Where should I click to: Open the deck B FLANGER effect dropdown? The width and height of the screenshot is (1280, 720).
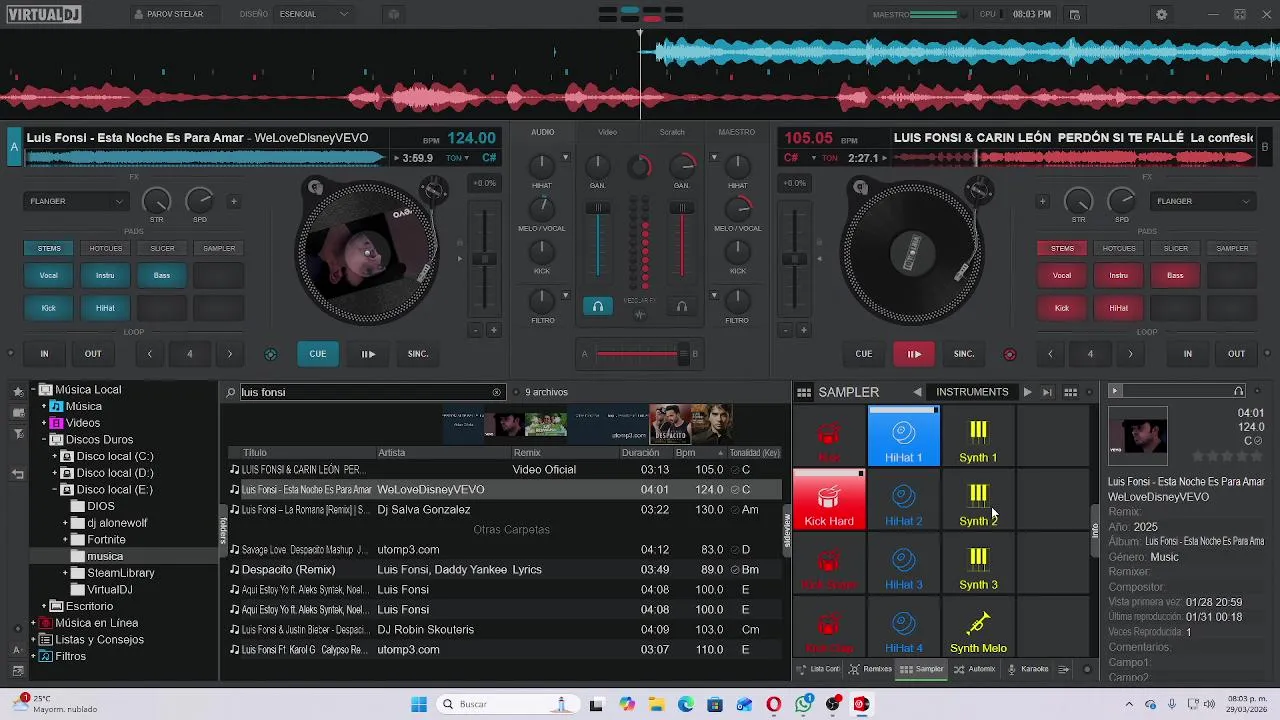[1204, 201]
